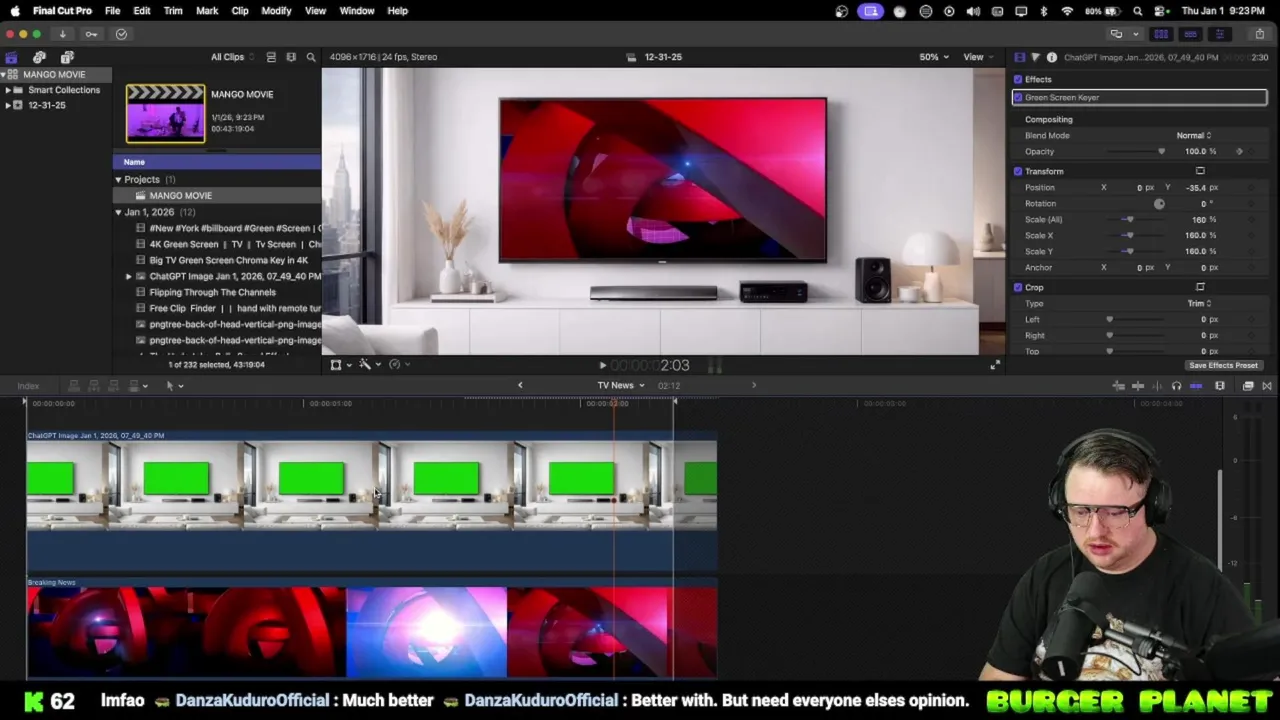Expand the 12-31-25 event
1280x720 pixels.
[x=7, y=105]
